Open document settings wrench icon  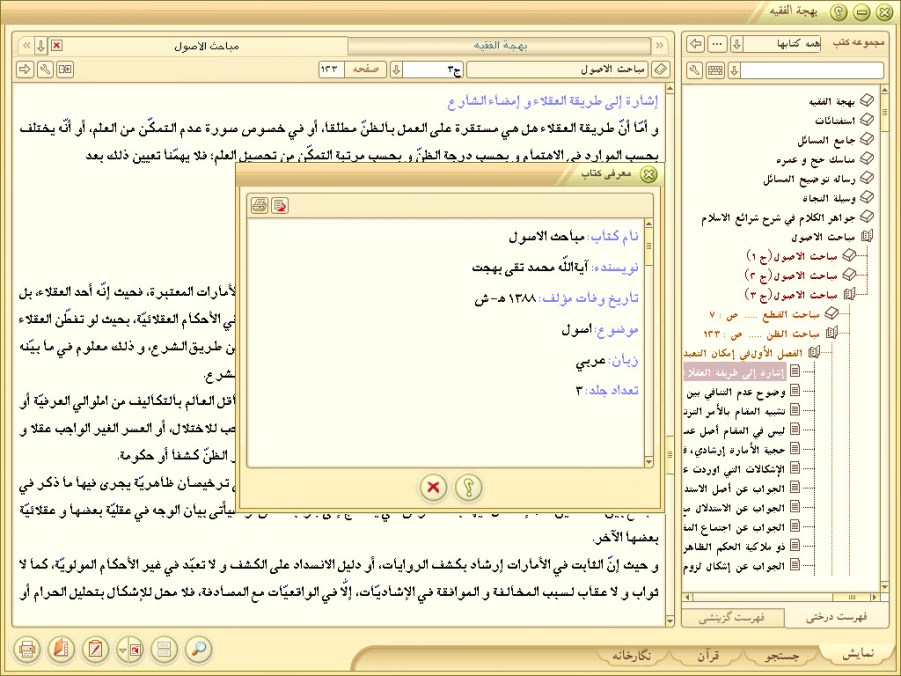point(45,70)
